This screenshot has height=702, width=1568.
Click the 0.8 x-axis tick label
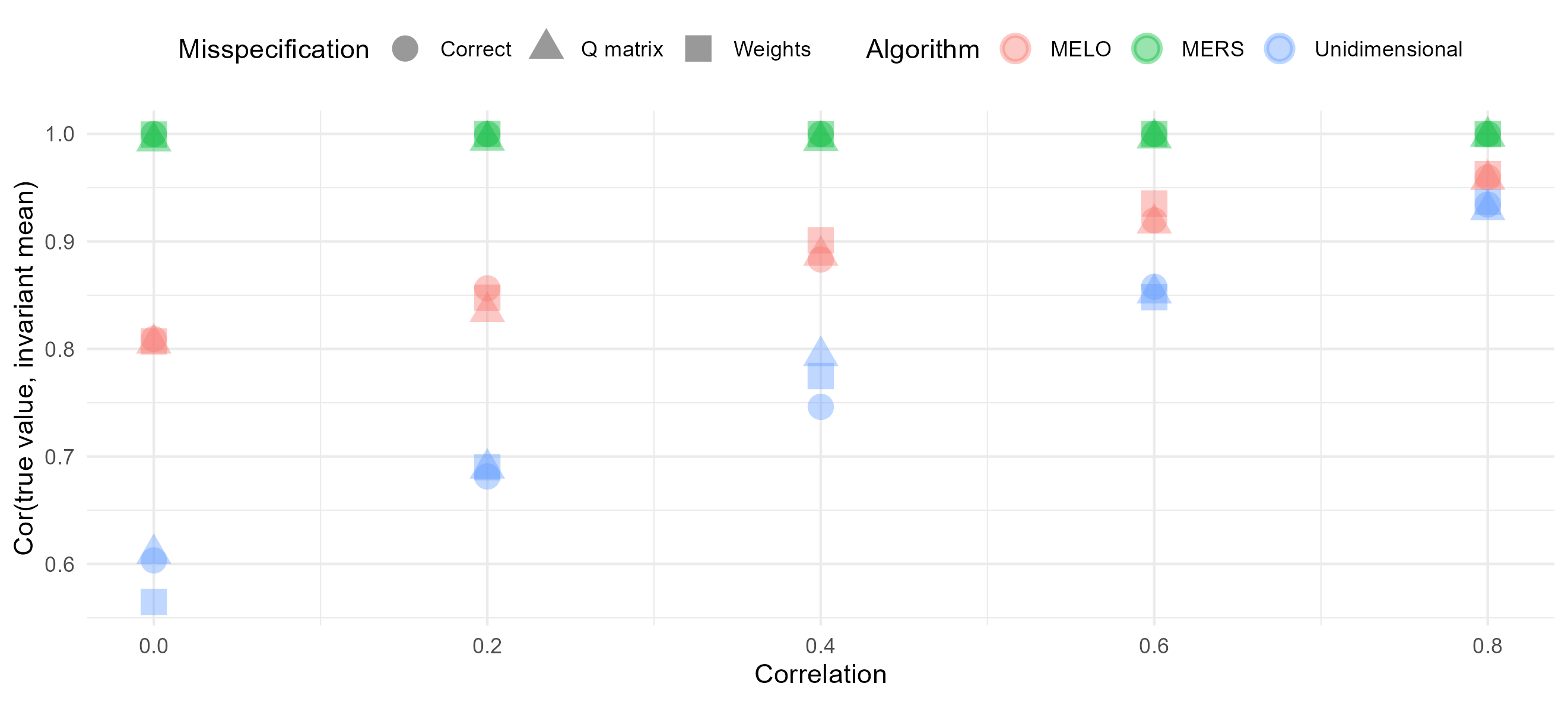pos(1487,646)
